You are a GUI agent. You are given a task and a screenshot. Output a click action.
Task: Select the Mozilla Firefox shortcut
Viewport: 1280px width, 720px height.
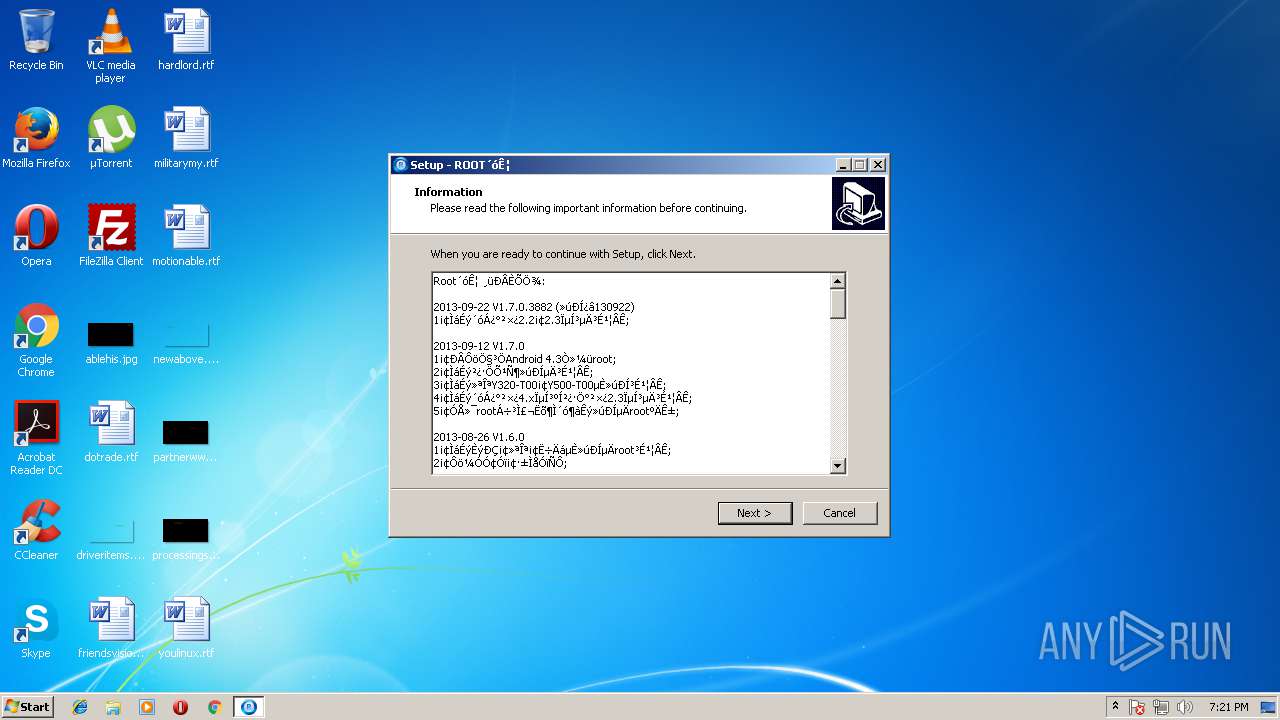tap(36, 138)
